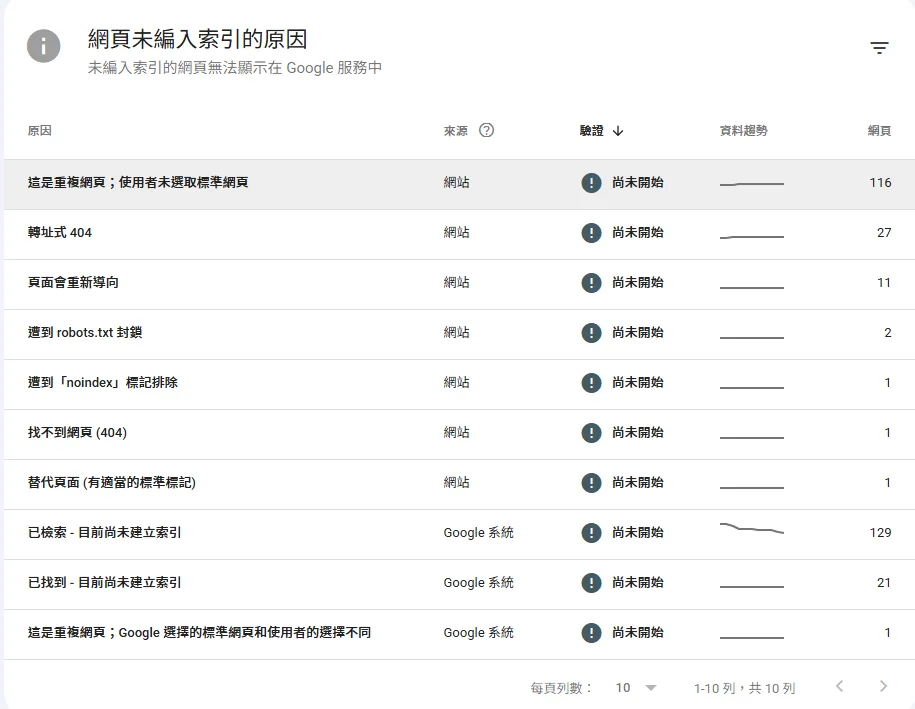Open the 這是重複網頁;使用者未選取標準網頁 row

point(459,184)
